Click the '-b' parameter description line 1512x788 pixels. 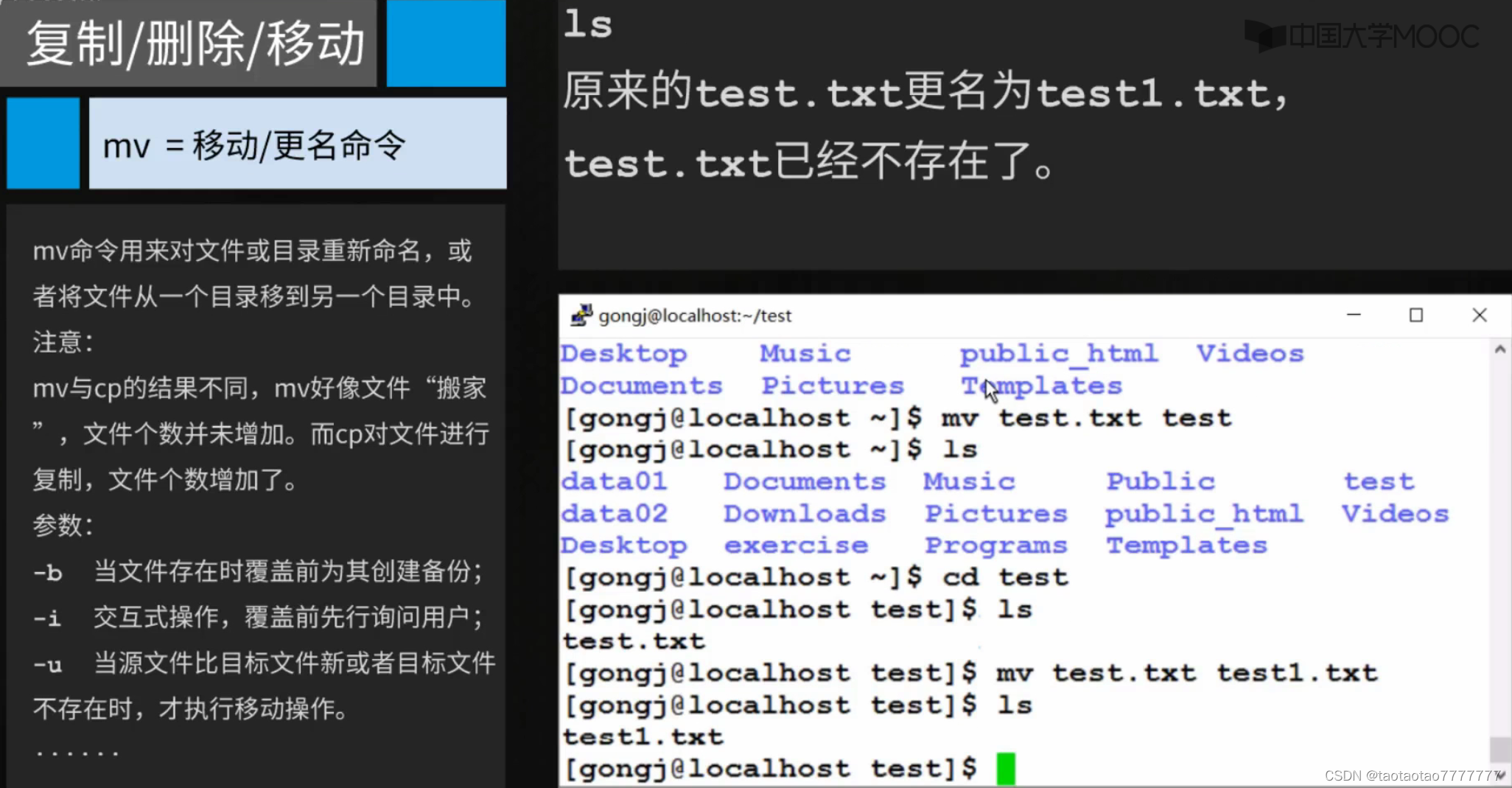tap(258, 571)
